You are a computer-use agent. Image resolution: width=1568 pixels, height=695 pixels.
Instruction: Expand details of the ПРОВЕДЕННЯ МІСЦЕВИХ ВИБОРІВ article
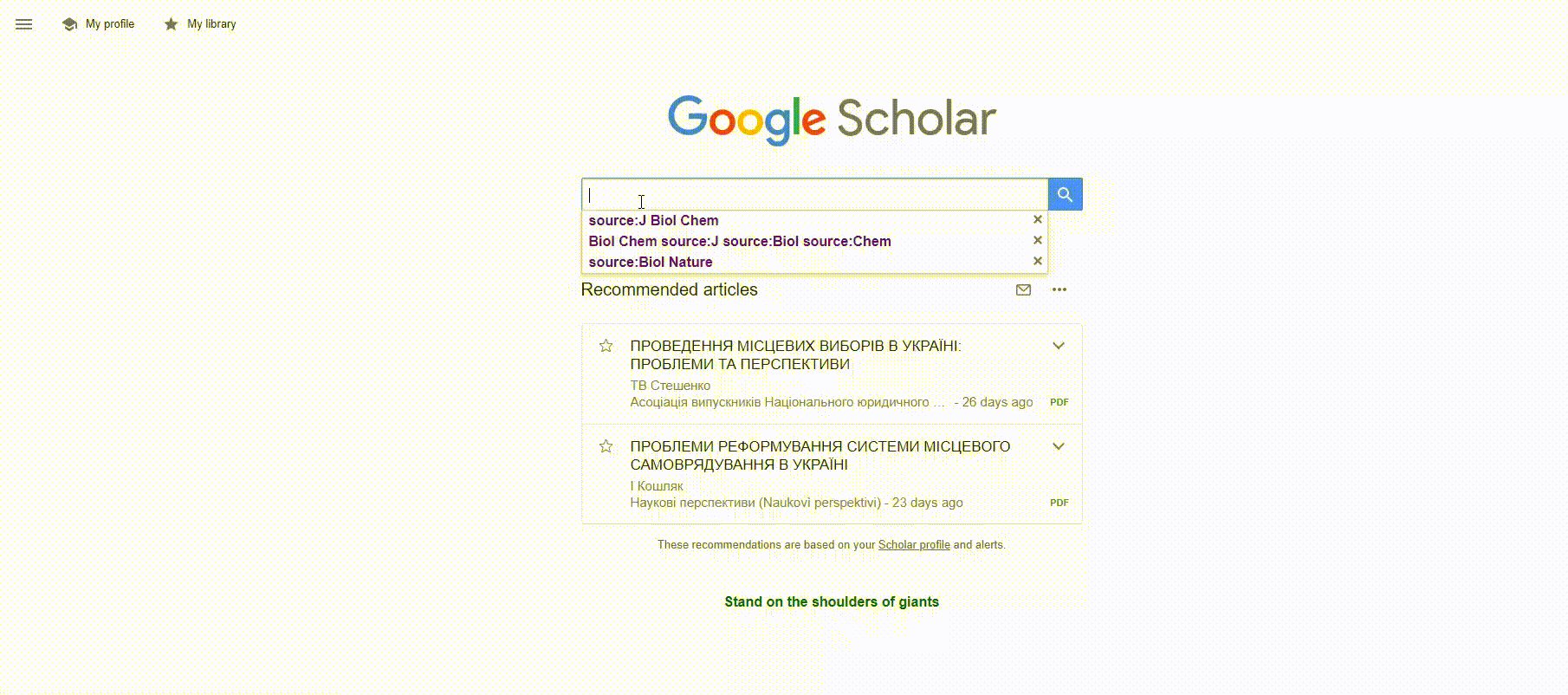(x=1059, y=346)
